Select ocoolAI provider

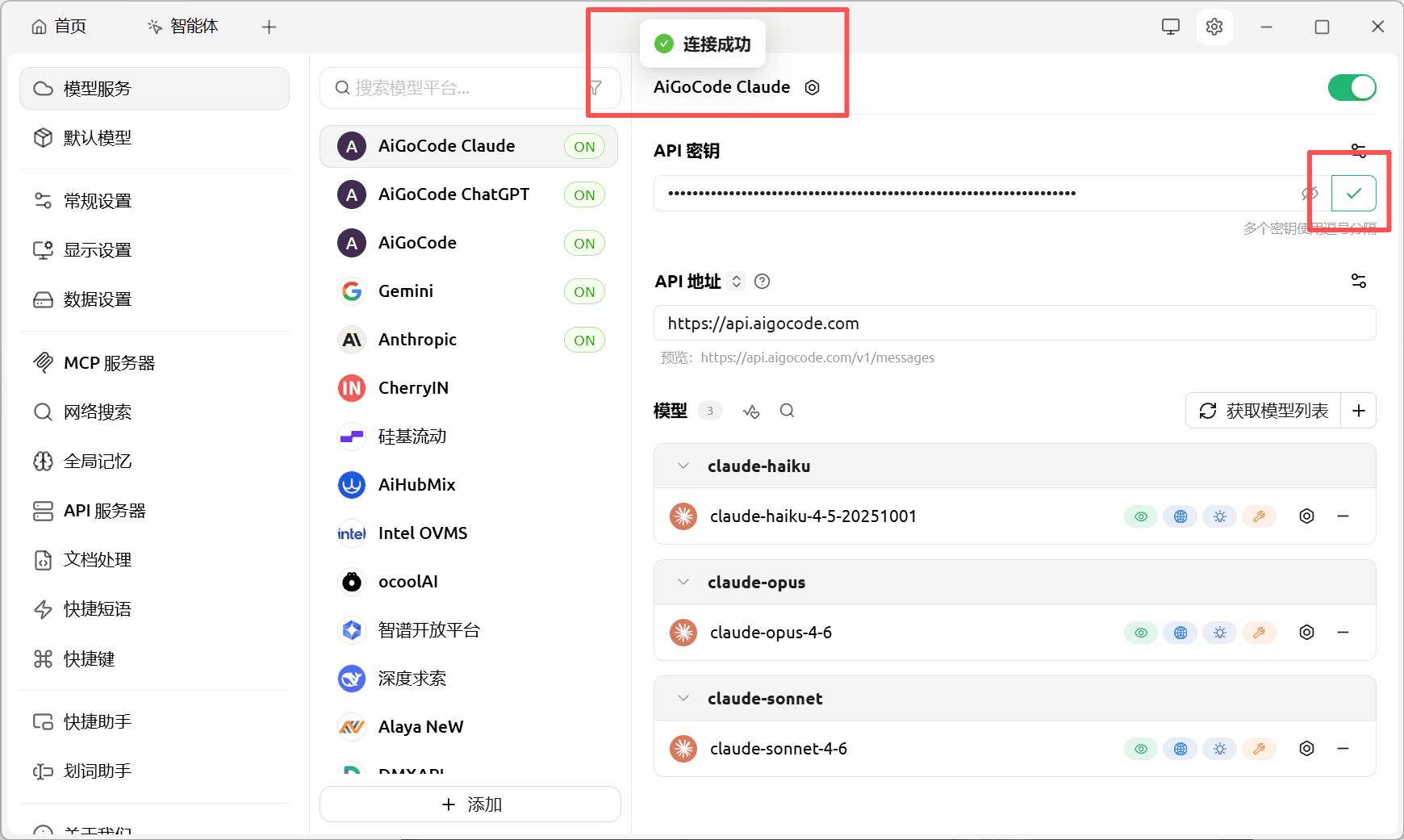point(469,582)
